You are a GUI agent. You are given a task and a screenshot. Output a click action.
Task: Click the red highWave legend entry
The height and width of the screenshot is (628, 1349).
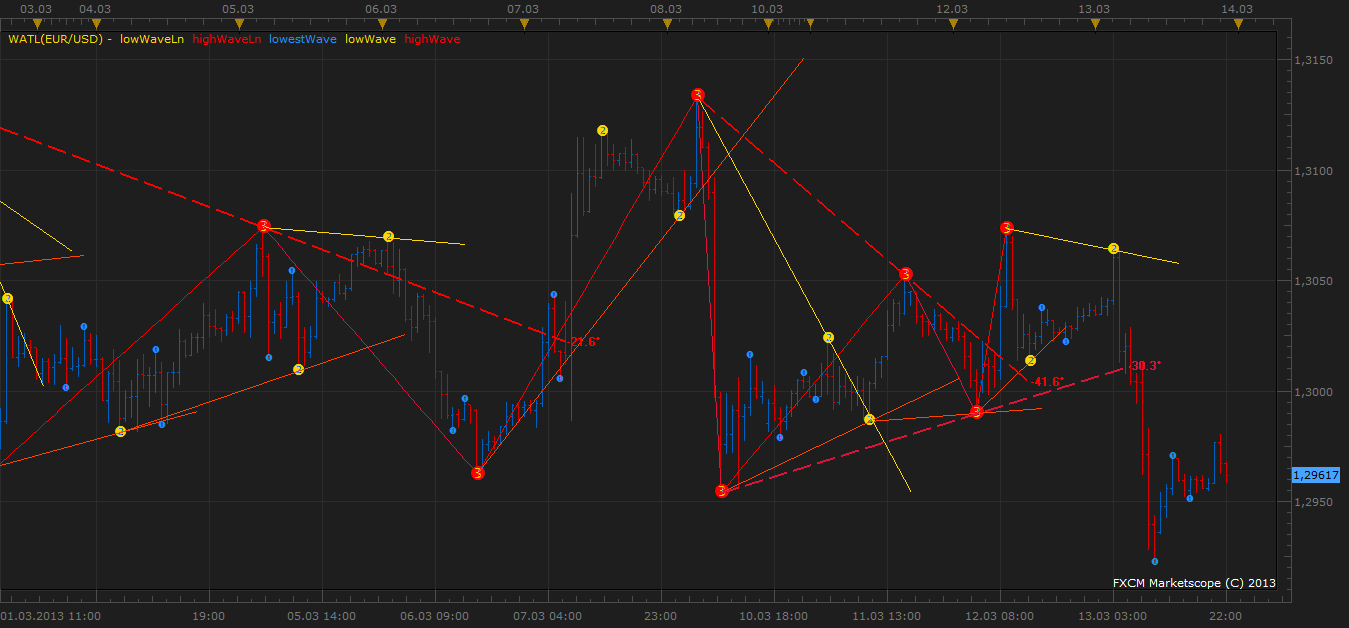click(x=432, y=40)
